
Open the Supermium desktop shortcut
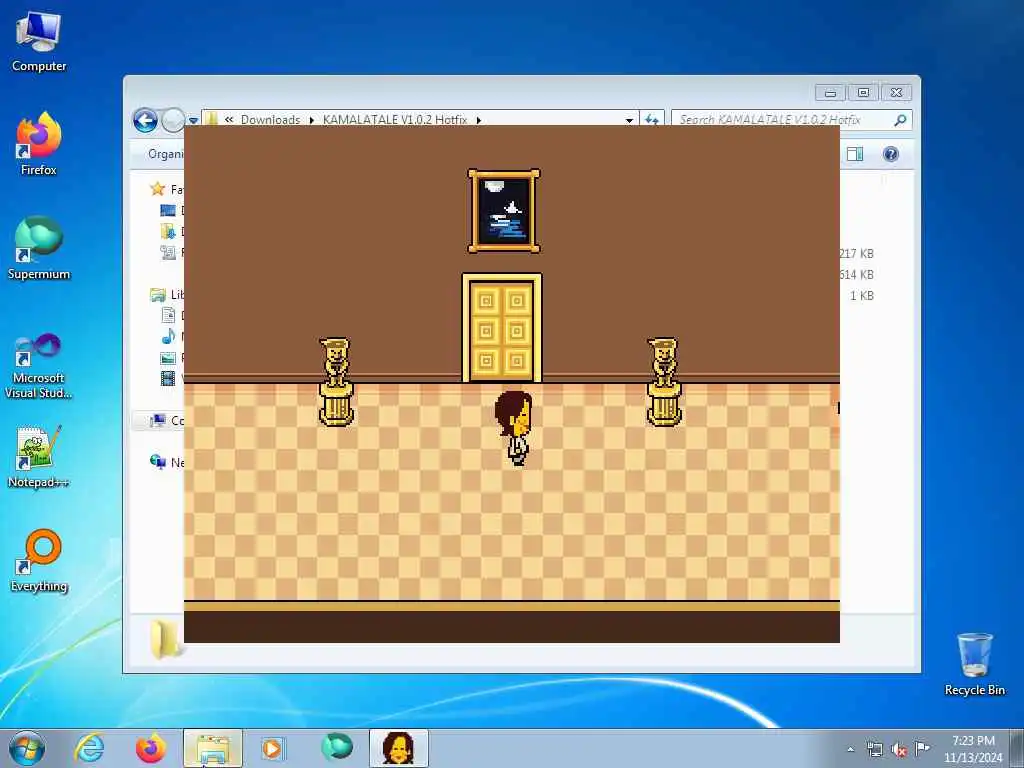(x=39, y=248)
